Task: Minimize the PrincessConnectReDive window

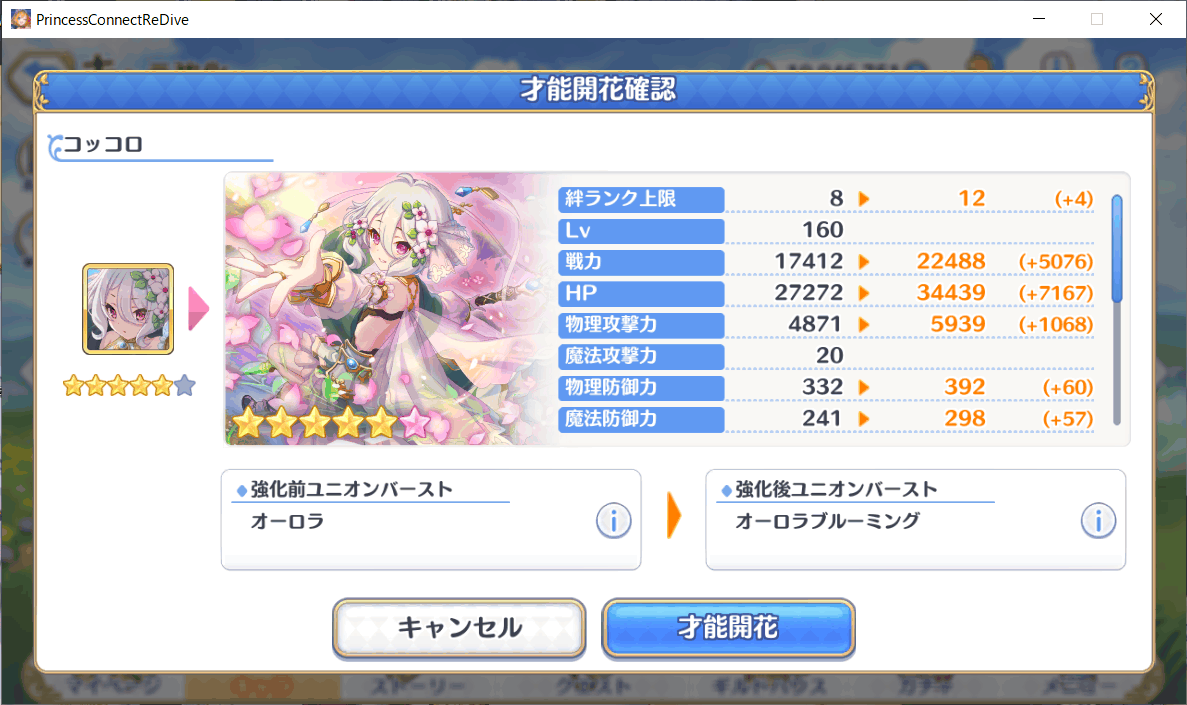Action: click(1039, 19)
